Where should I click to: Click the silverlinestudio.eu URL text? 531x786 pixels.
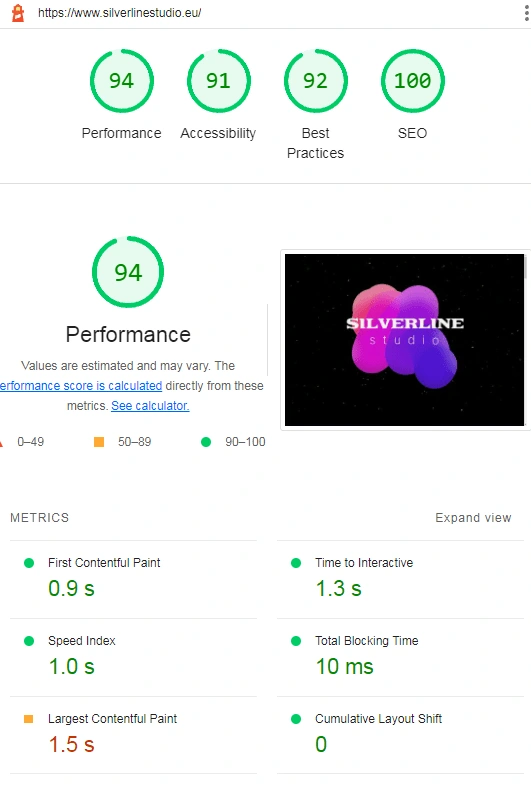119,13
